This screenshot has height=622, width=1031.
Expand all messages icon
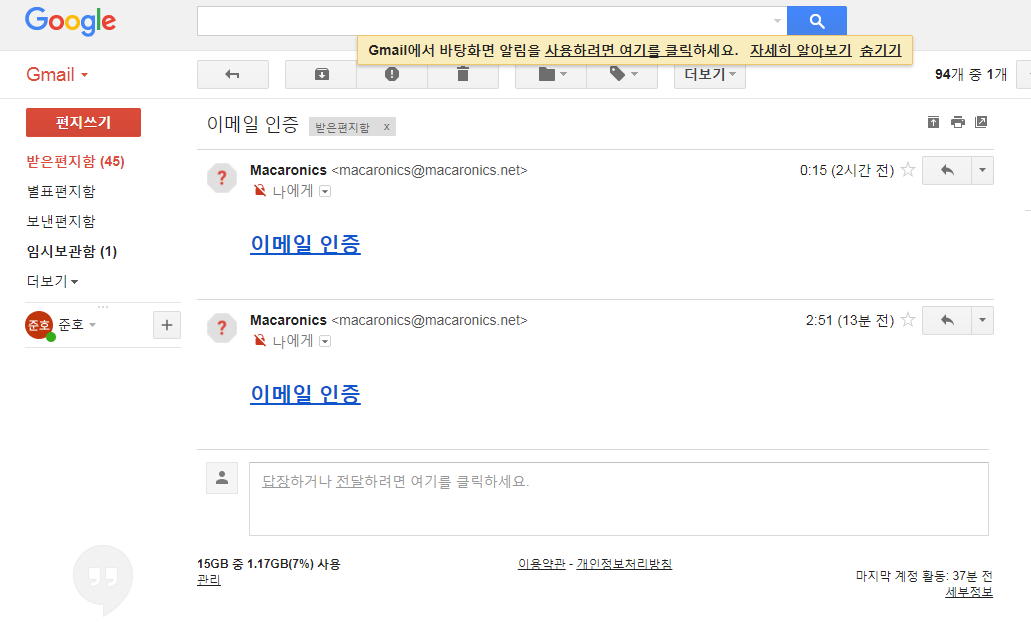point(933,122)
